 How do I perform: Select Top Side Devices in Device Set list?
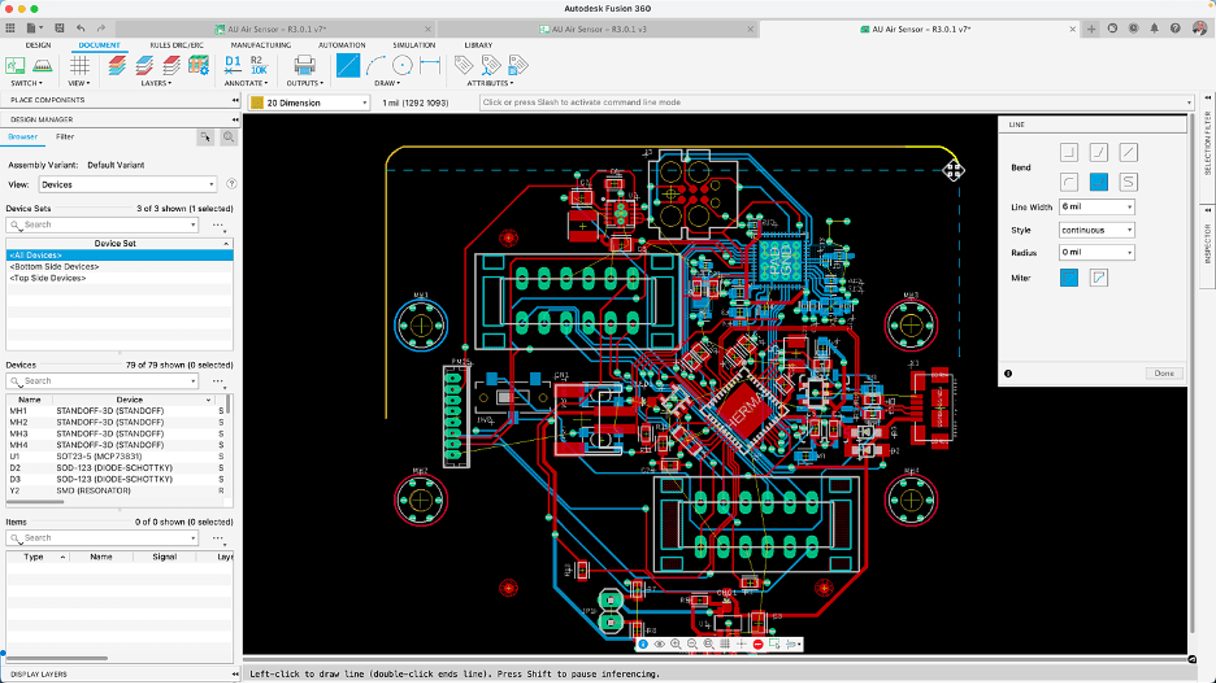(48, 278)
